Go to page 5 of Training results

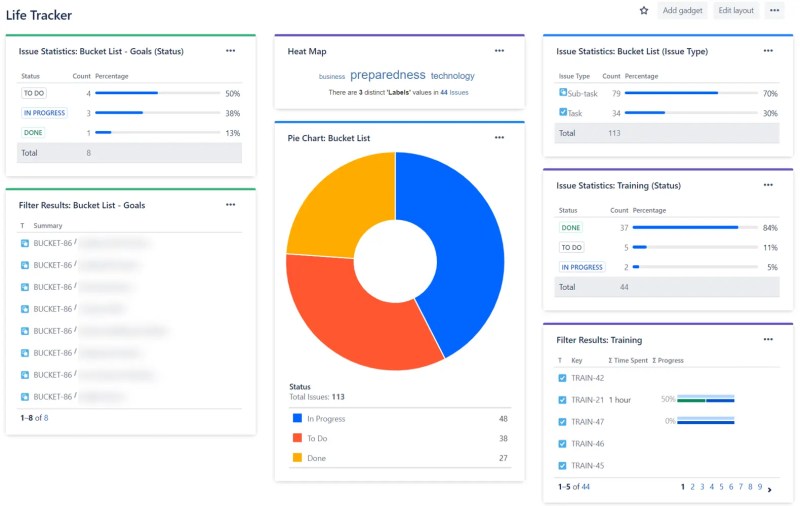(721, 487)
